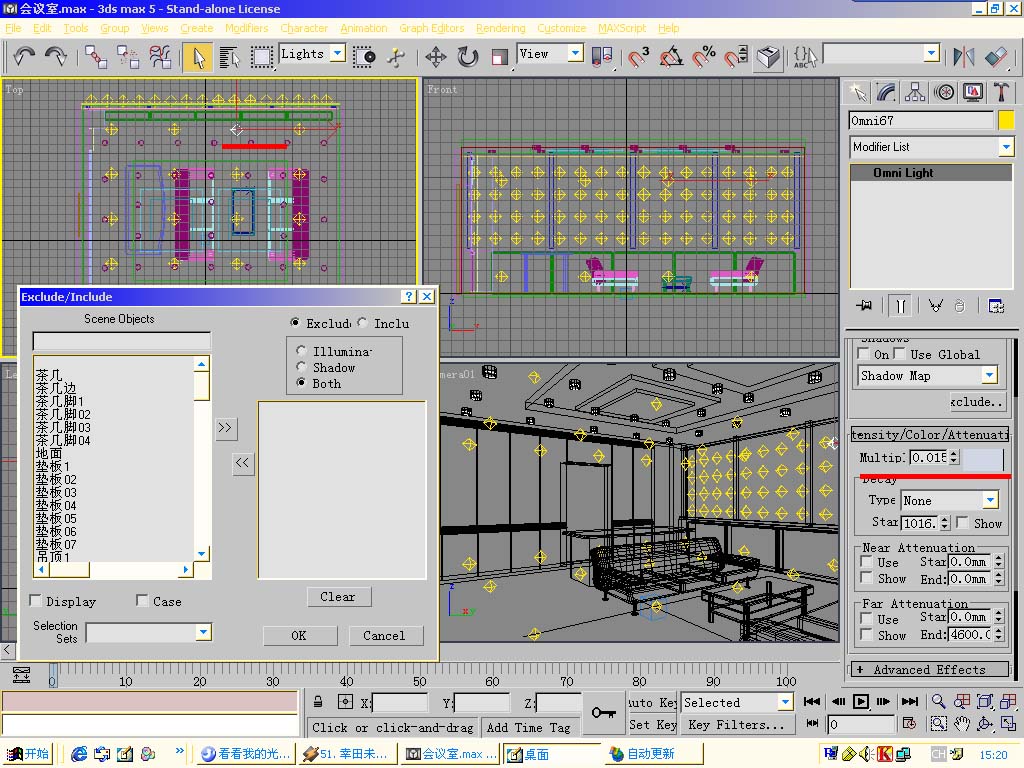The height and width of the screenshot is (768, 1024).
Task: Expand the Shadow Map type dropdown
Action: (989, 376)
